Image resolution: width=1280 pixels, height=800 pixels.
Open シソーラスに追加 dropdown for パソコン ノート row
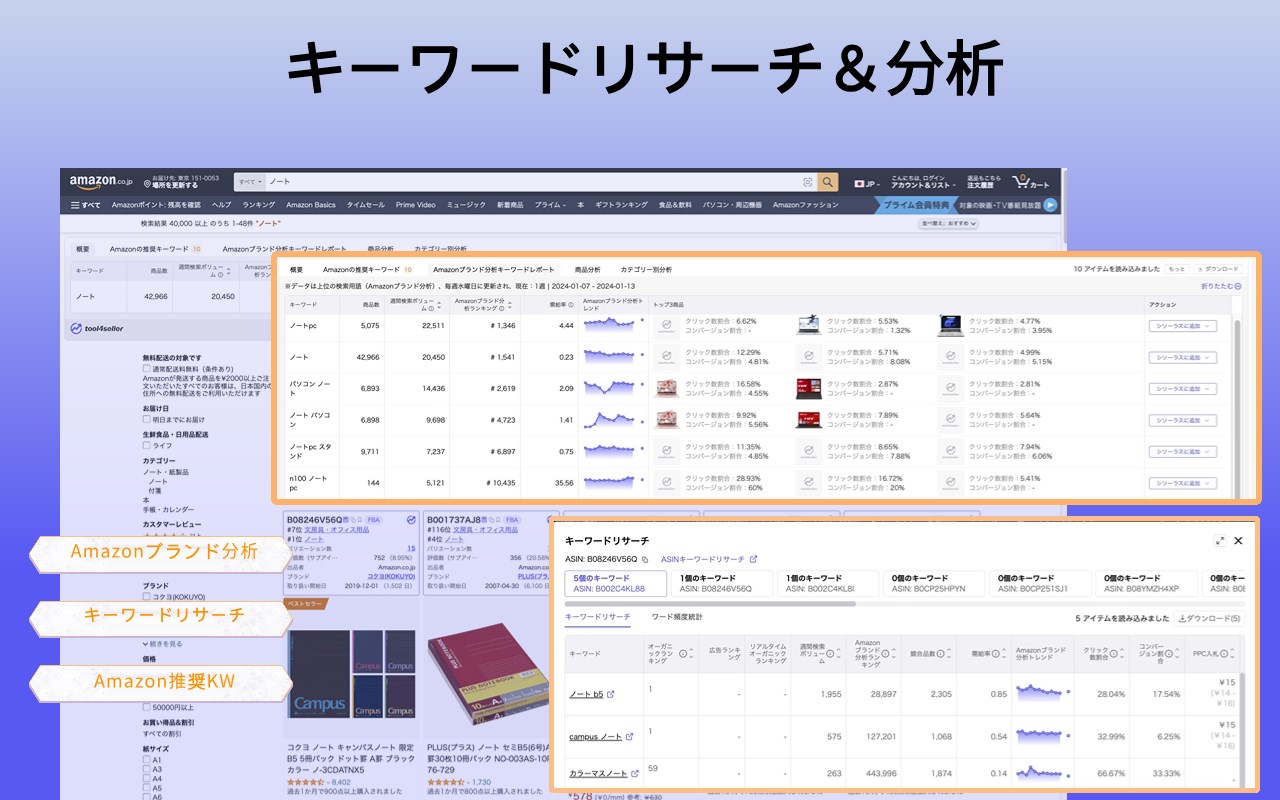click(x=1182, y=388)
